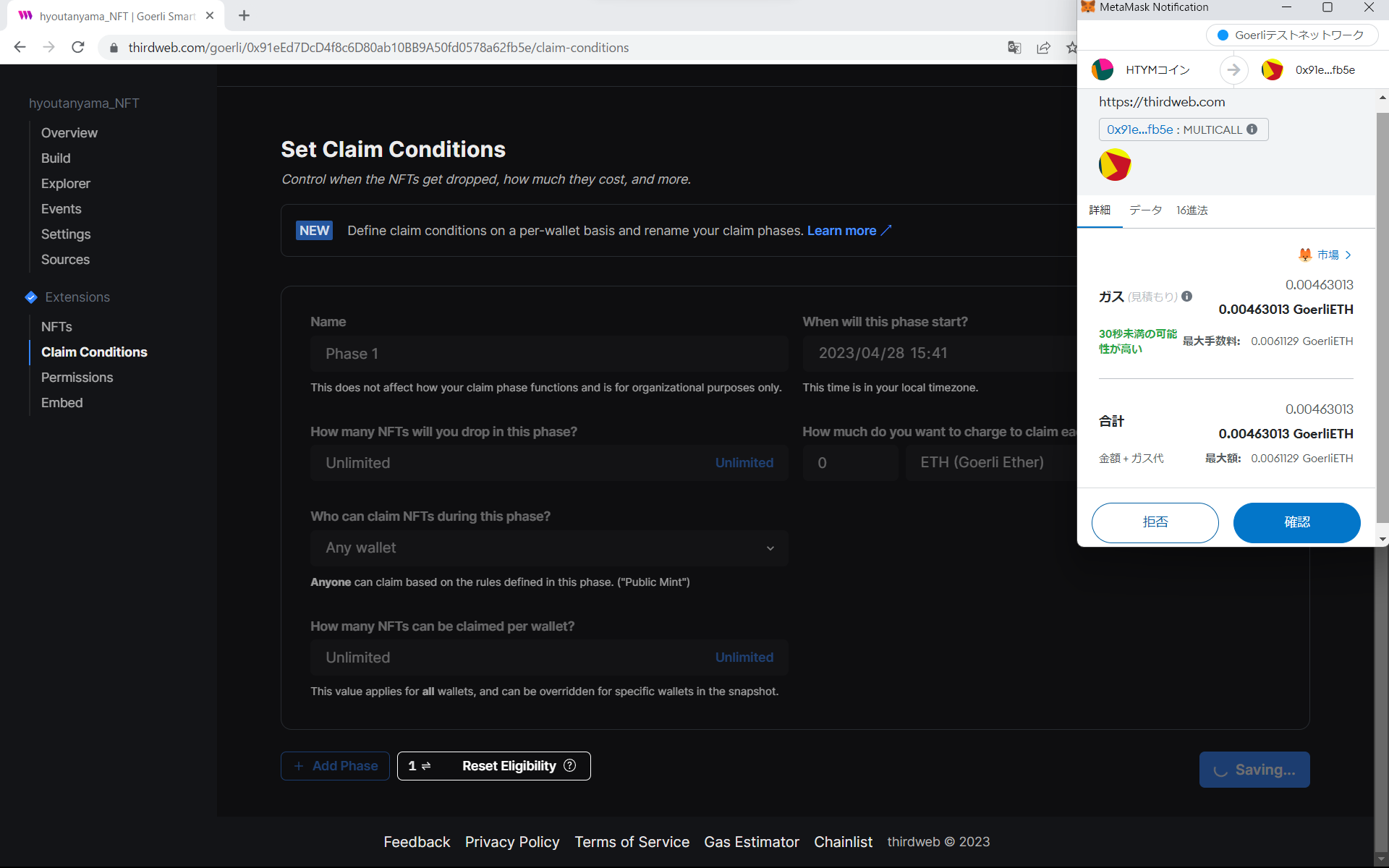
Task: Open Goerli test network dropdown
Action: [1291, 35]
